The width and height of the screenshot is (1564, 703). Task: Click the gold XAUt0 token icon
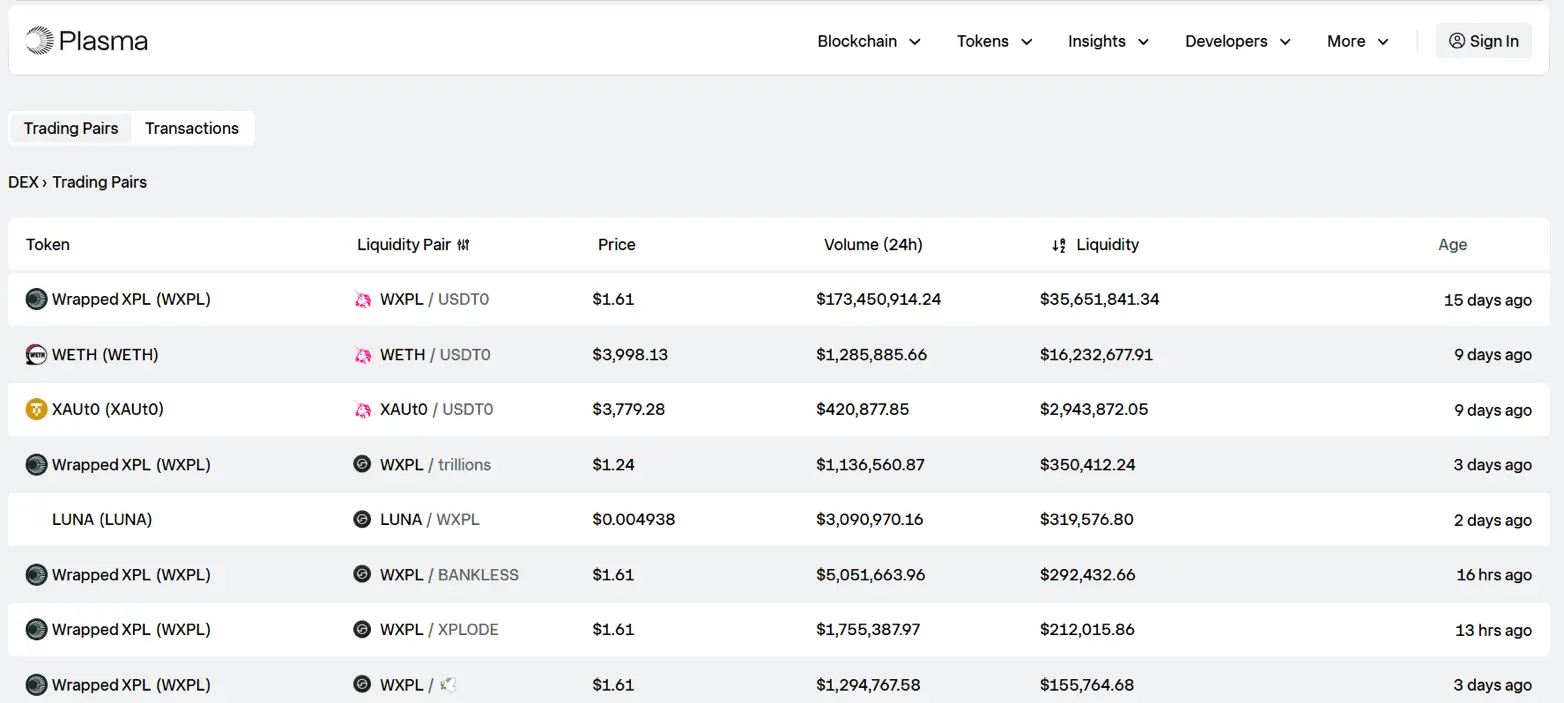point(36,409)
